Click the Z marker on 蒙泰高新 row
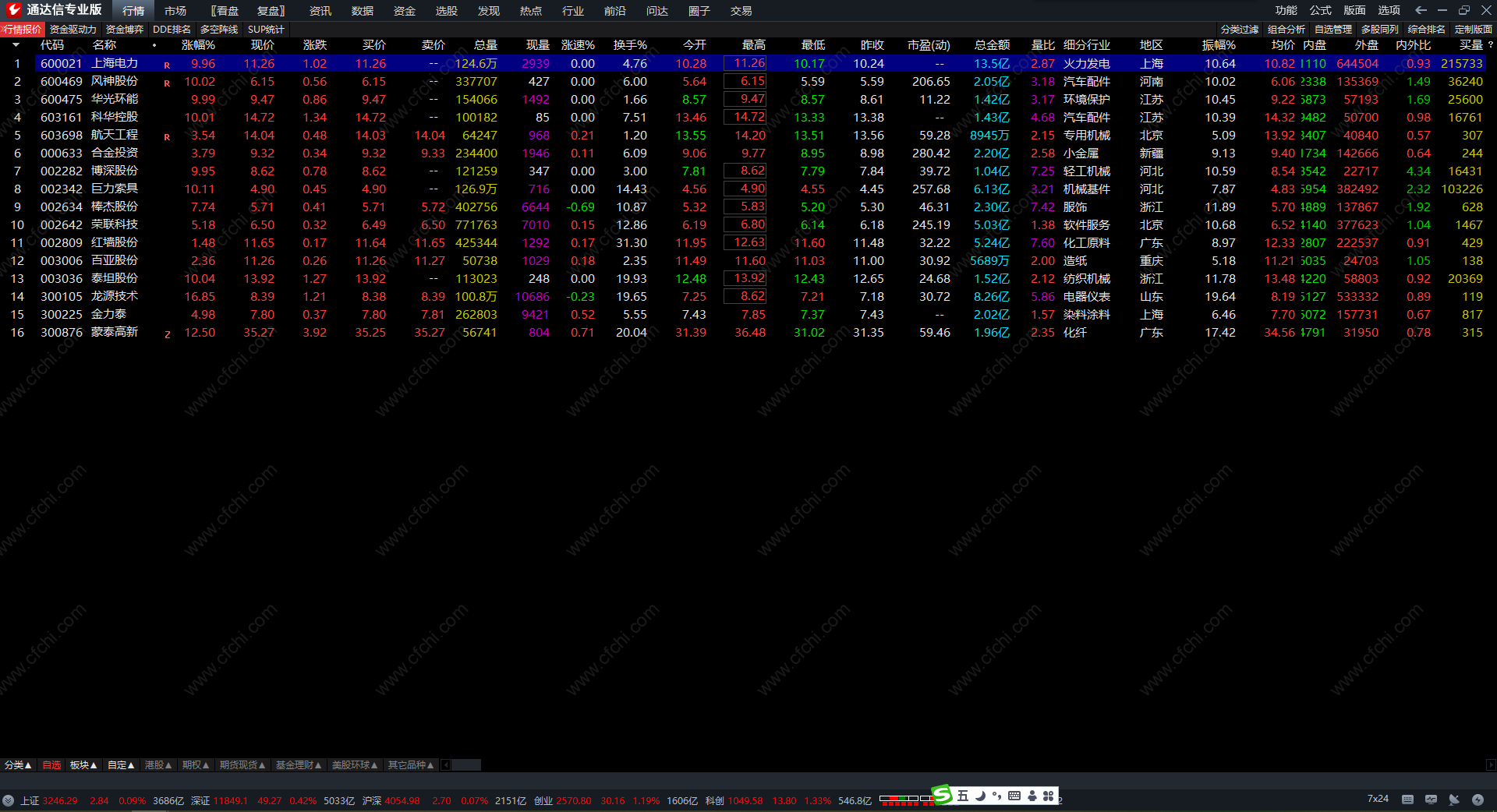Screen dimensions: 1497x812 [x=167, y=334]
